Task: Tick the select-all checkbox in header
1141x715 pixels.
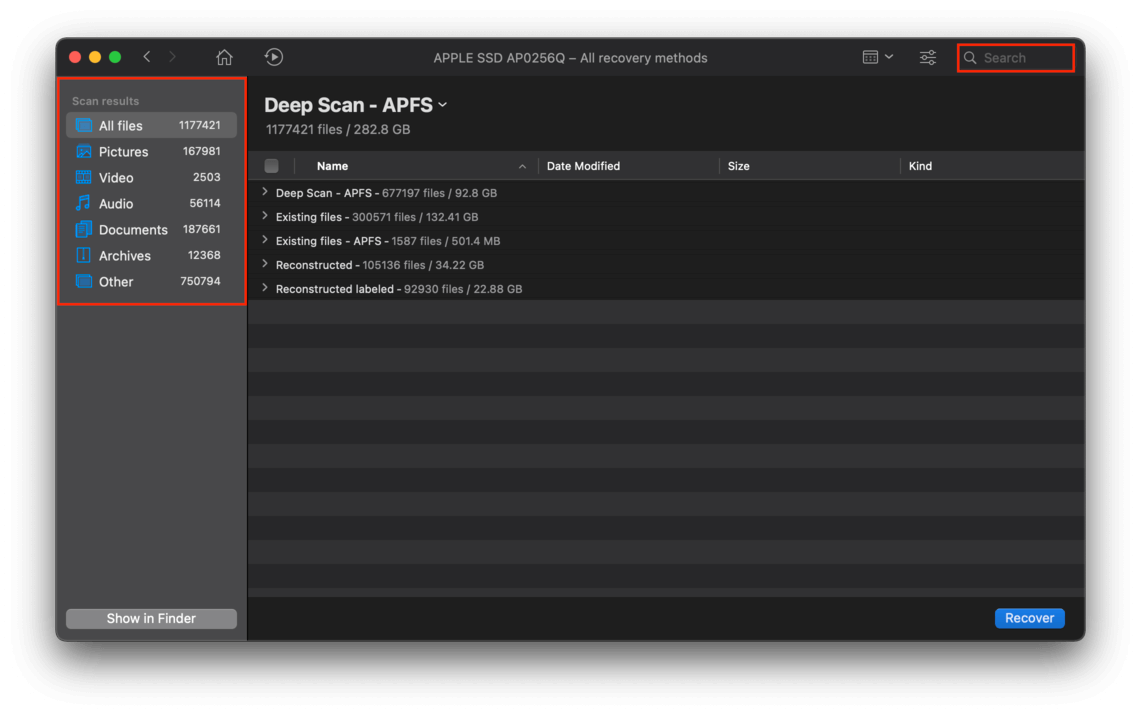Action: [x=271, y=166]
